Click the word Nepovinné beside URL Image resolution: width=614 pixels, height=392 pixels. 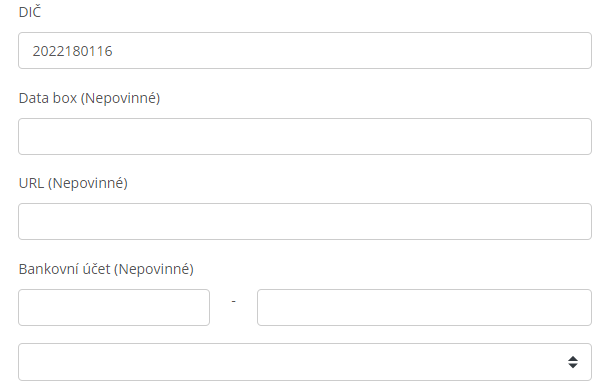point(88,183)
